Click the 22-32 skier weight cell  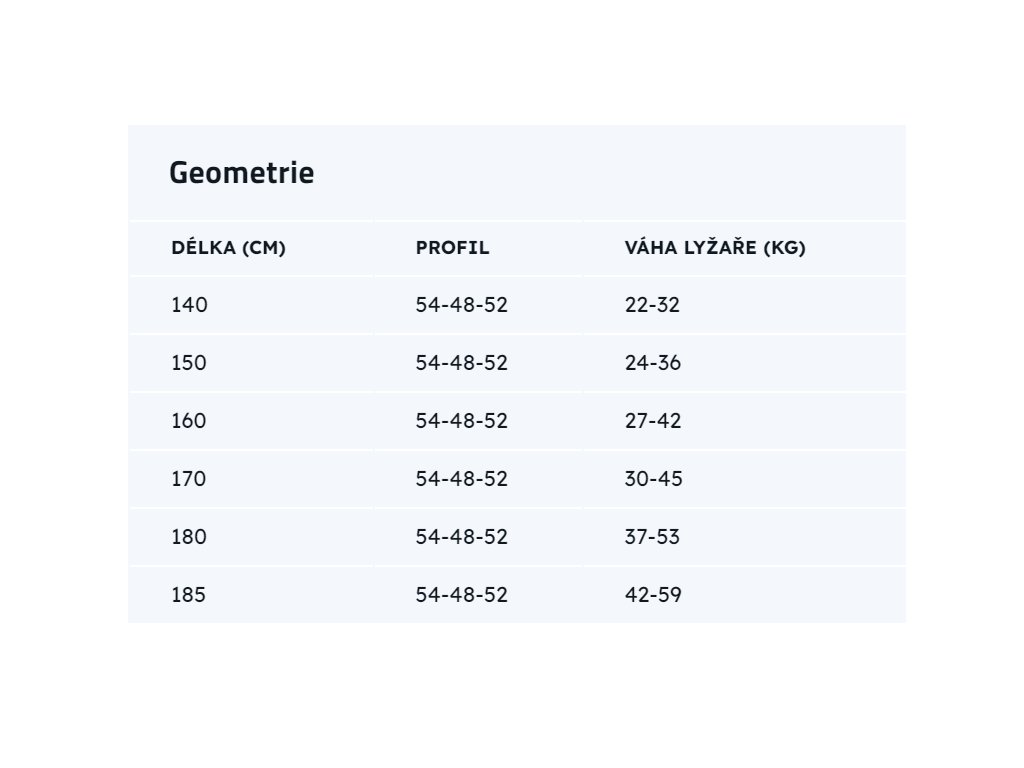[652, 305]
